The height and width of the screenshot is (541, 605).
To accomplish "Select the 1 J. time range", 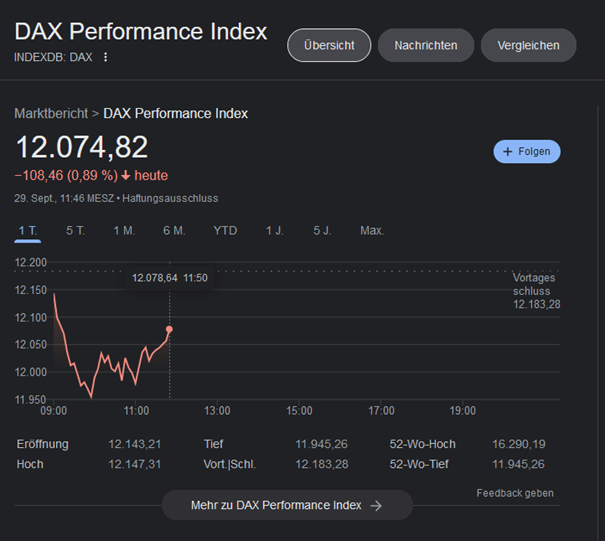I will tap(274, 231).
